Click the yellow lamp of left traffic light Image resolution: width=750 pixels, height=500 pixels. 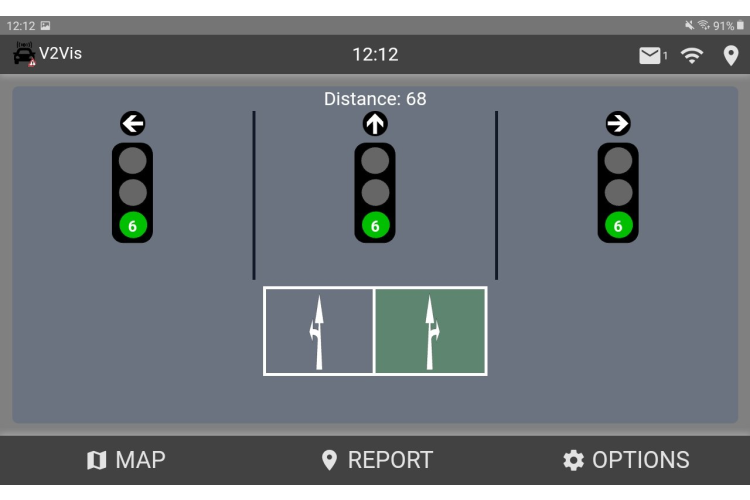pos(132,193)
